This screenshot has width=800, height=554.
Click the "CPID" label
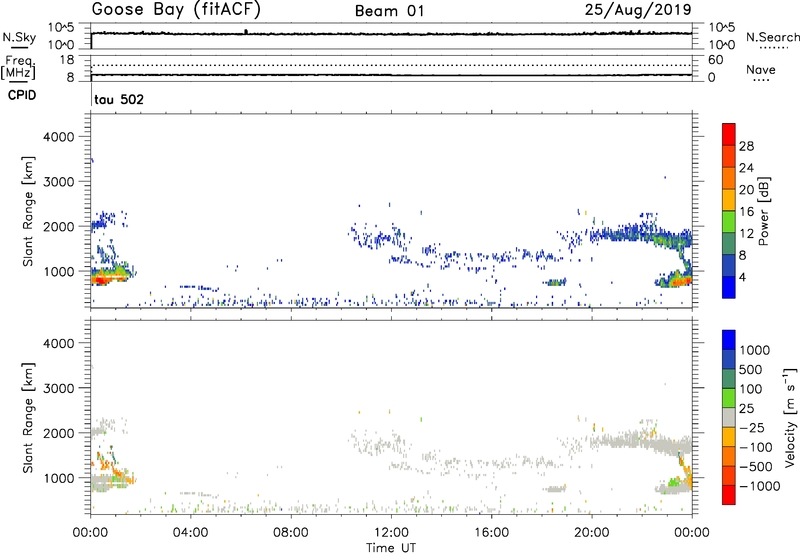tap(22, 95)
